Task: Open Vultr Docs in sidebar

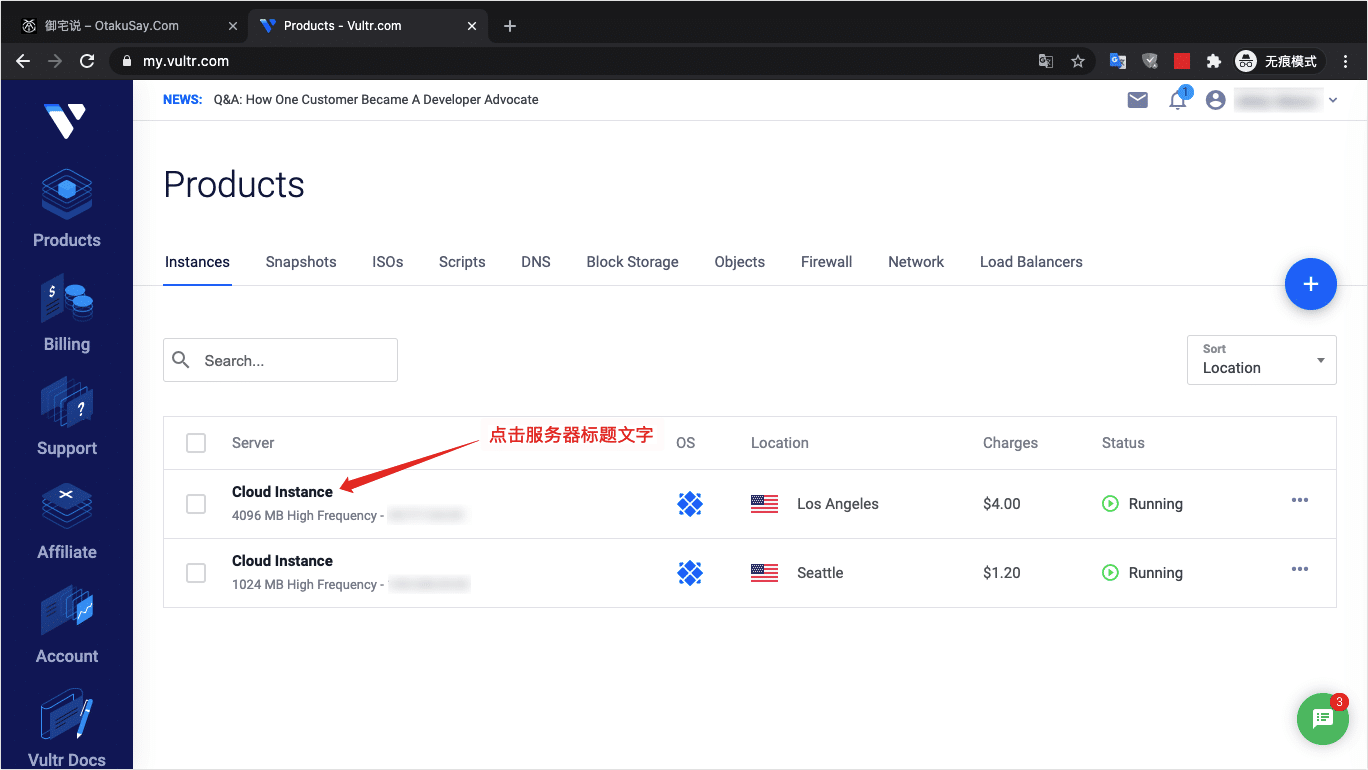Action: coord(67,729)
